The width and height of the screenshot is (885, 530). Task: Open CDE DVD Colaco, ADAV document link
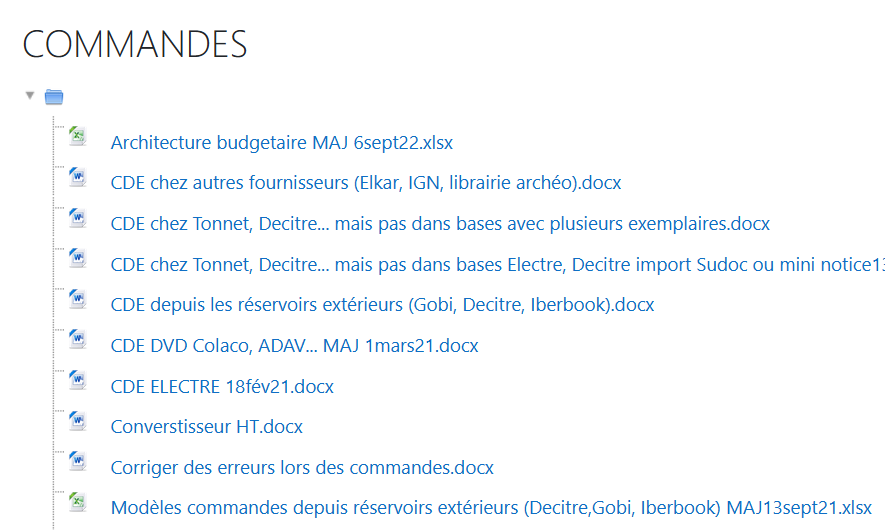[x=294, y=346]
